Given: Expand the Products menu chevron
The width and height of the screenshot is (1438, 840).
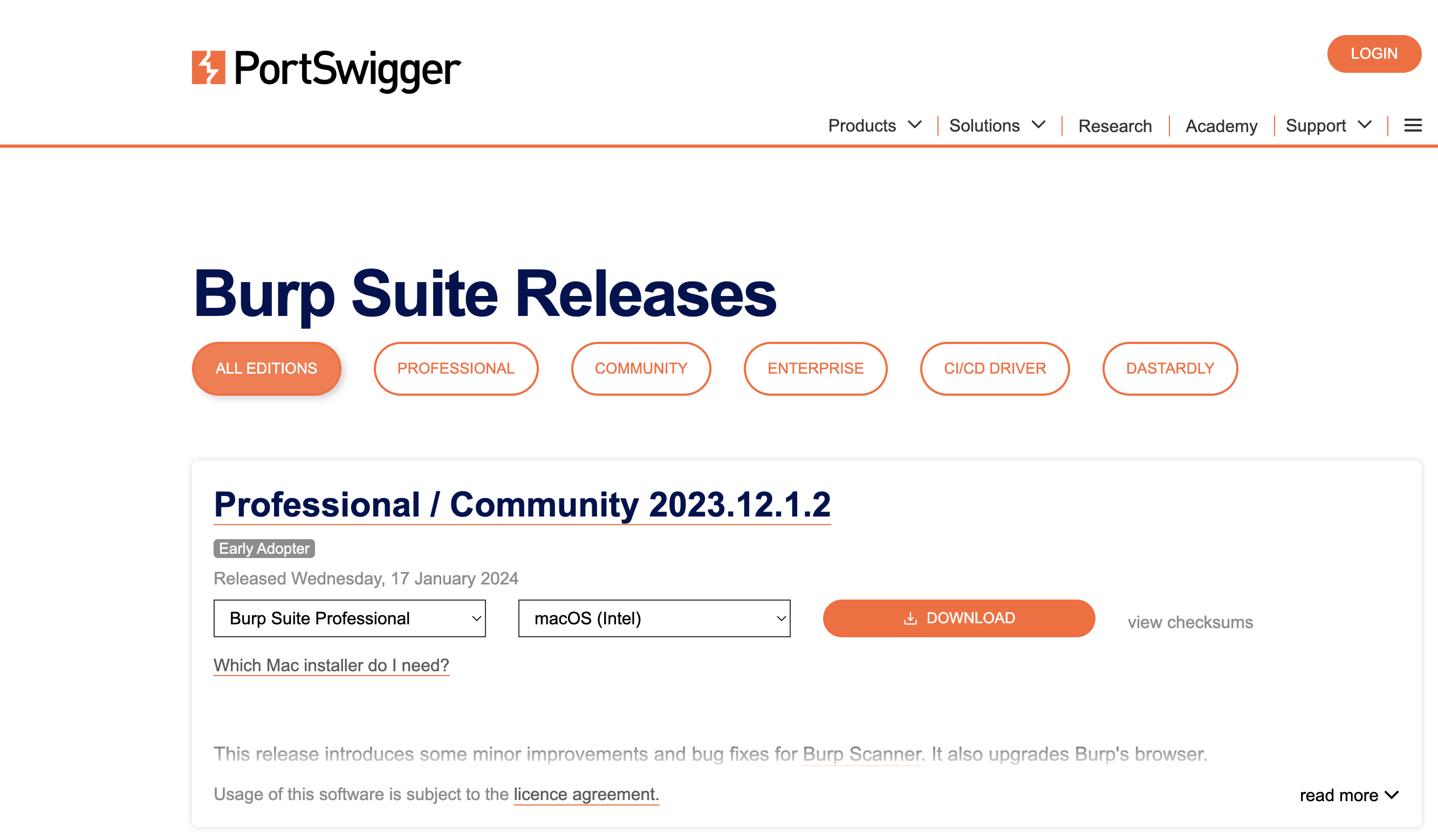Looking at the screenshot, I should point(915,125).
